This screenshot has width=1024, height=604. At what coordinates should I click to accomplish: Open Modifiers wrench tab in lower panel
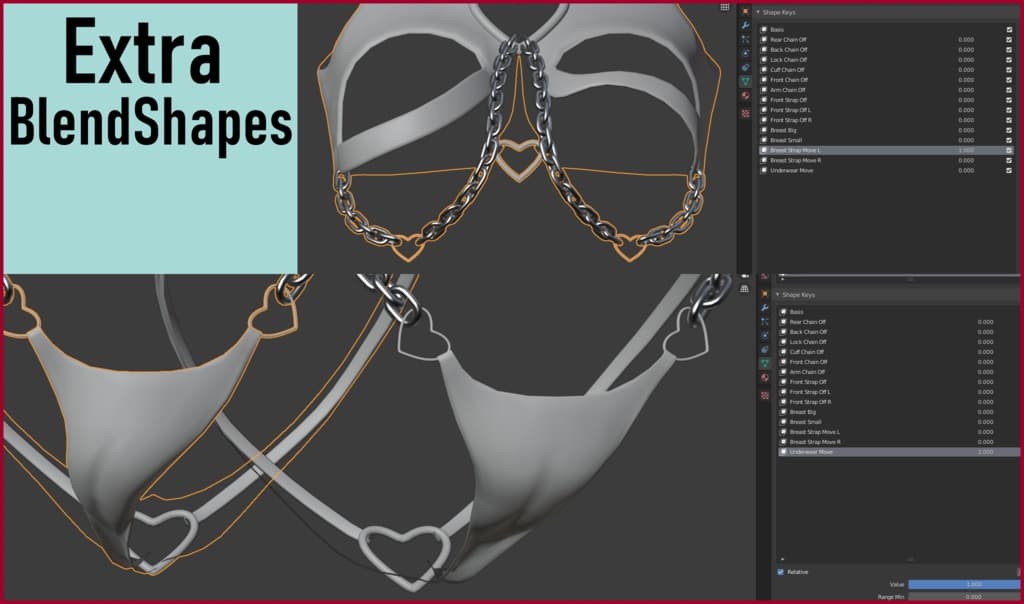[765, 308]
